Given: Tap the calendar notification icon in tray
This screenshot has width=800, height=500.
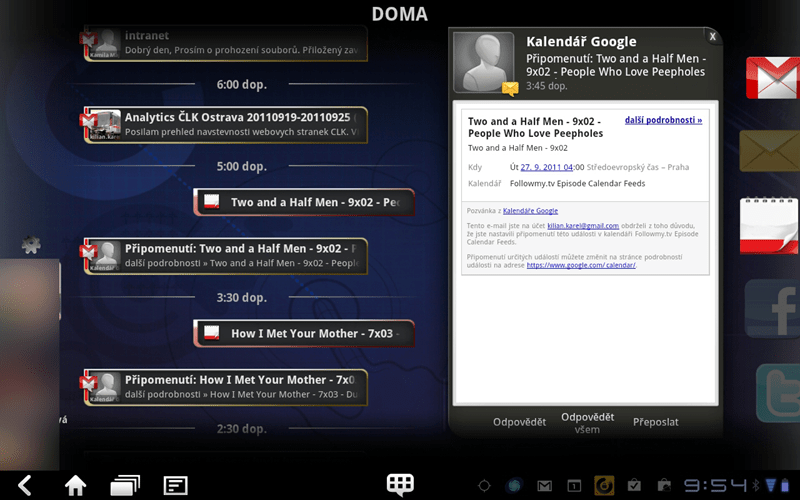Looking at the screenshot, I should tap(574, 486).
